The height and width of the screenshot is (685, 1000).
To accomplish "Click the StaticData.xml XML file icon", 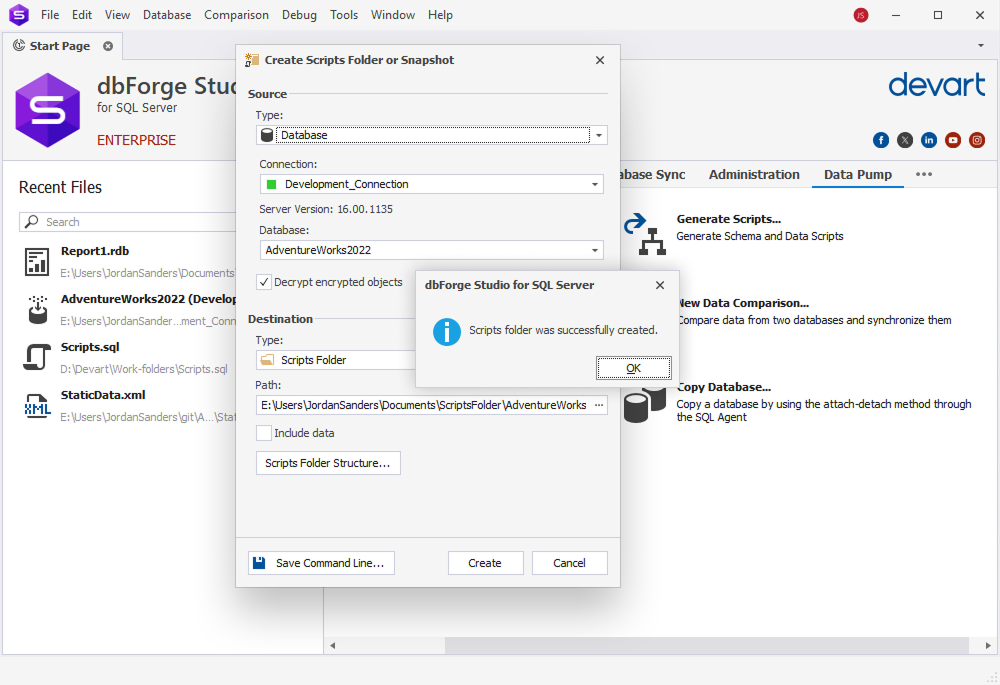I will (x=37, y=406).
